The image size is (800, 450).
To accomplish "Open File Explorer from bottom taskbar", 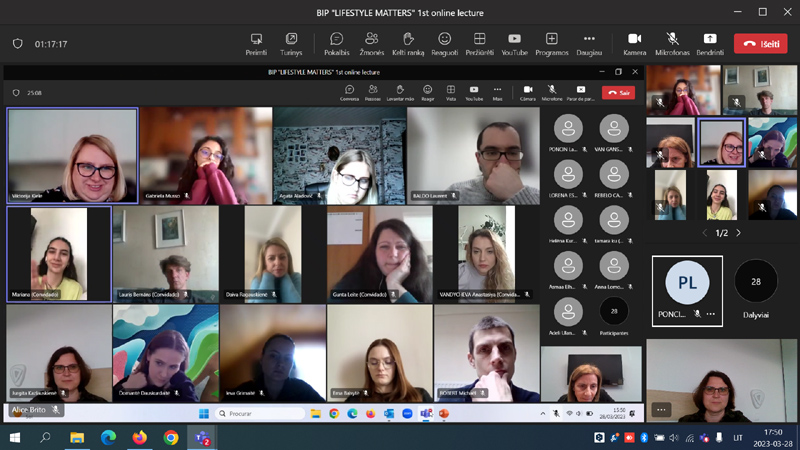I will (77, 438).
